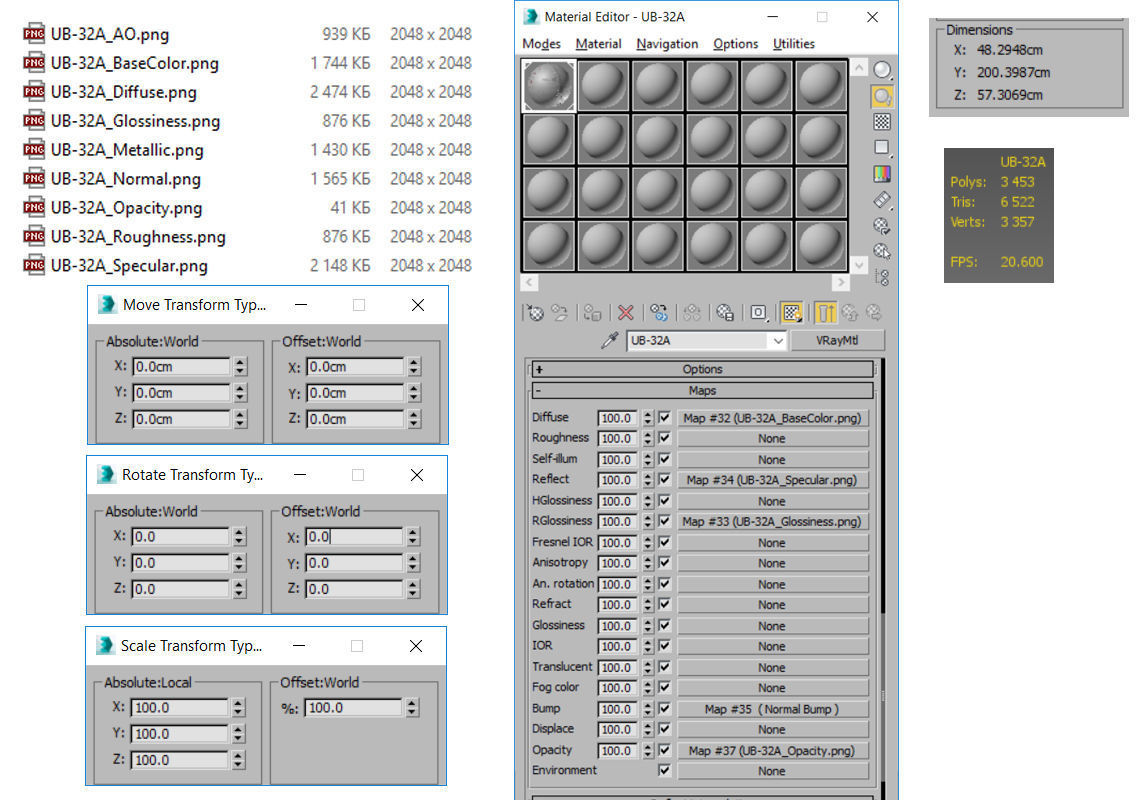
Task: Click sample slots scroll up arrow
Action: click(859, 69)
